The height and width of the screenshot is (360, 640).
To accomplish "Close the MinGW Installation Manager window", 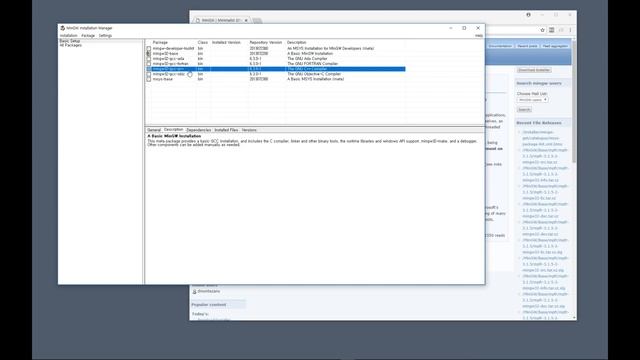I will point(478,28).
